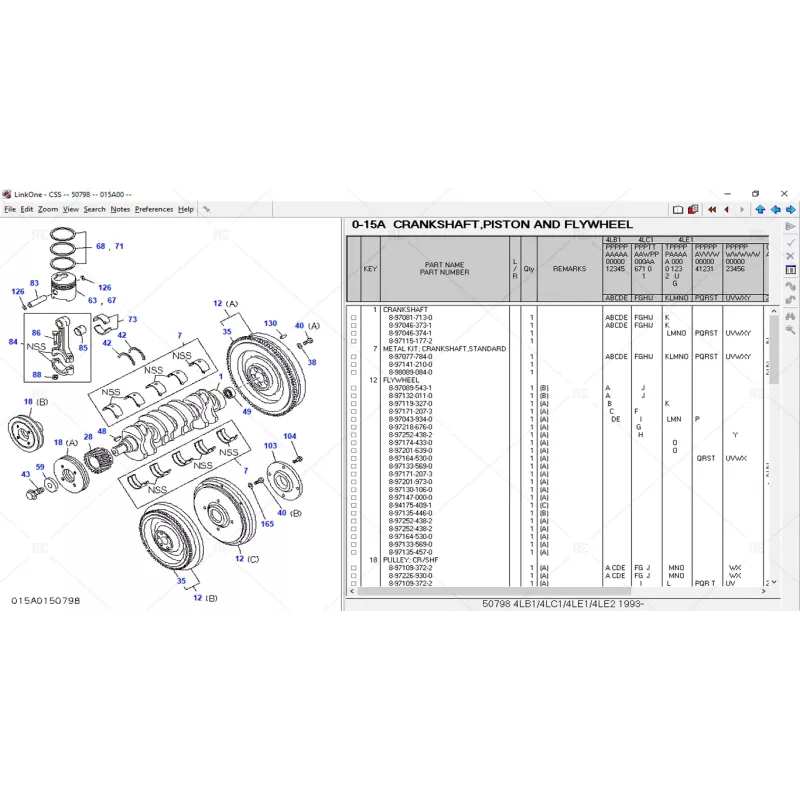Open the Zoom menu
This screenshot has height=800, width=800.
(x=48, y=209)
